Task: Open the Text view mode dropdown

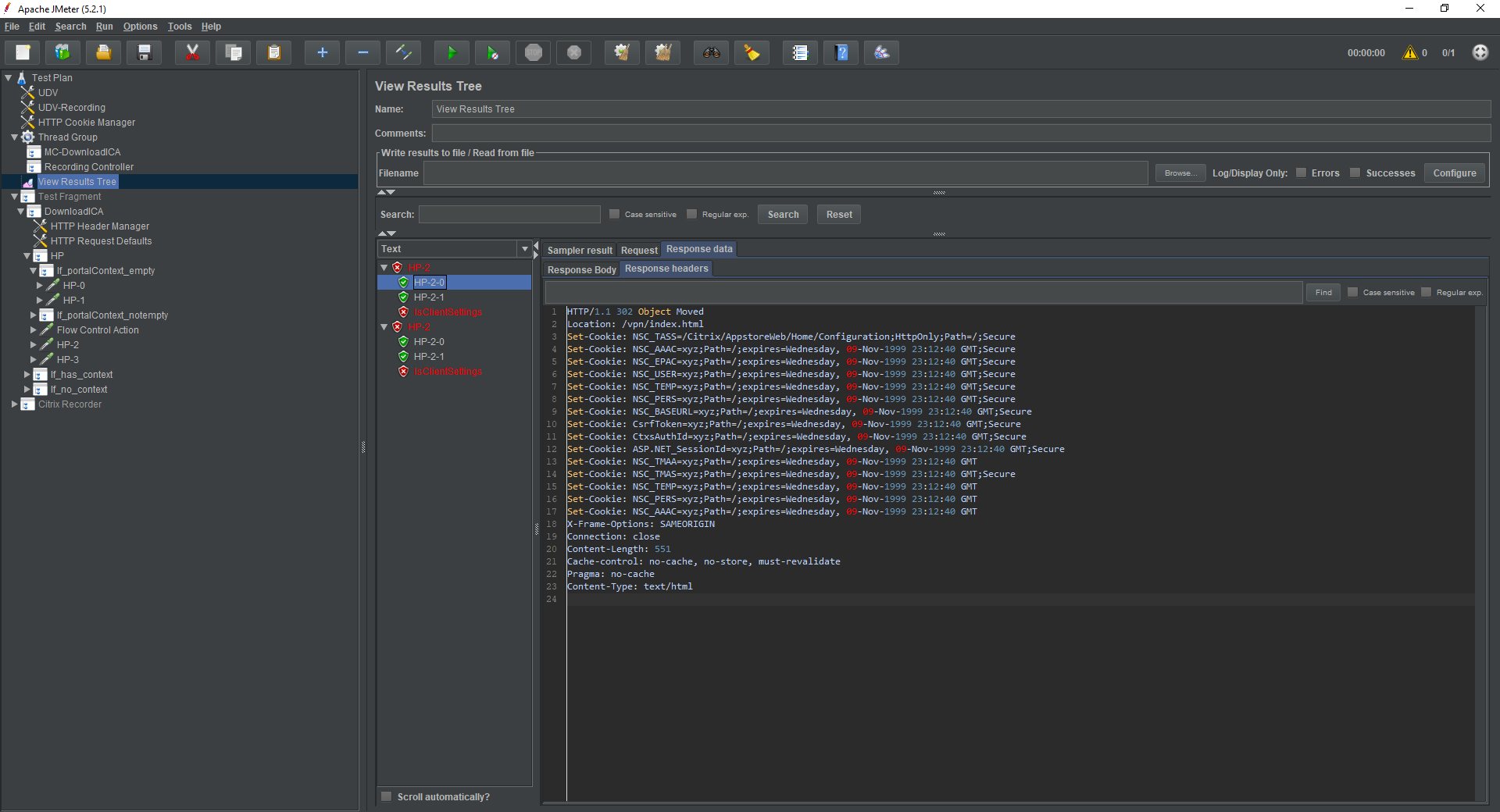Action: 524,248
